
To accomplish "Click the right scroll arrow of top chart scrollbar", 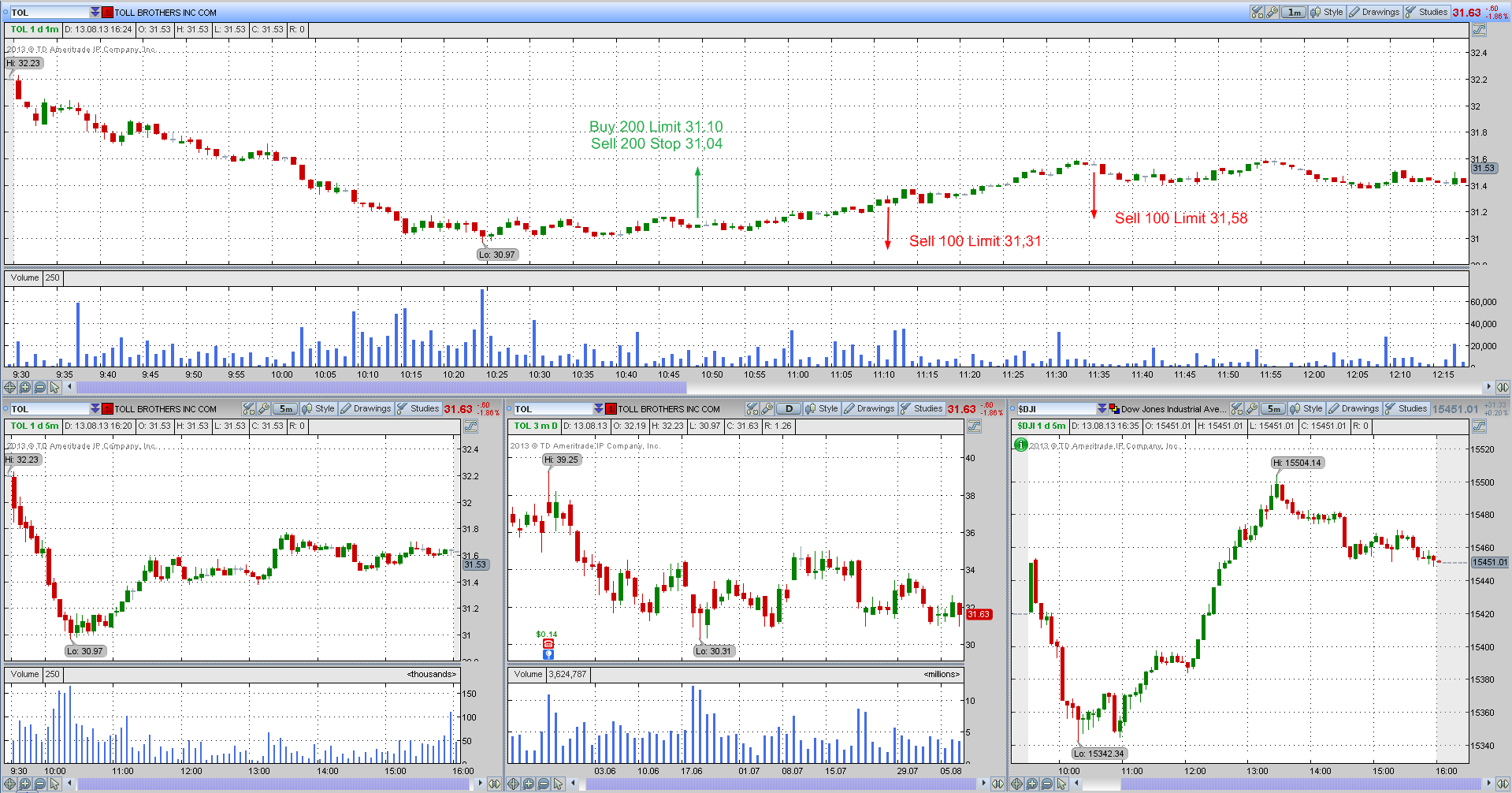I will (x=1488, y=387).
